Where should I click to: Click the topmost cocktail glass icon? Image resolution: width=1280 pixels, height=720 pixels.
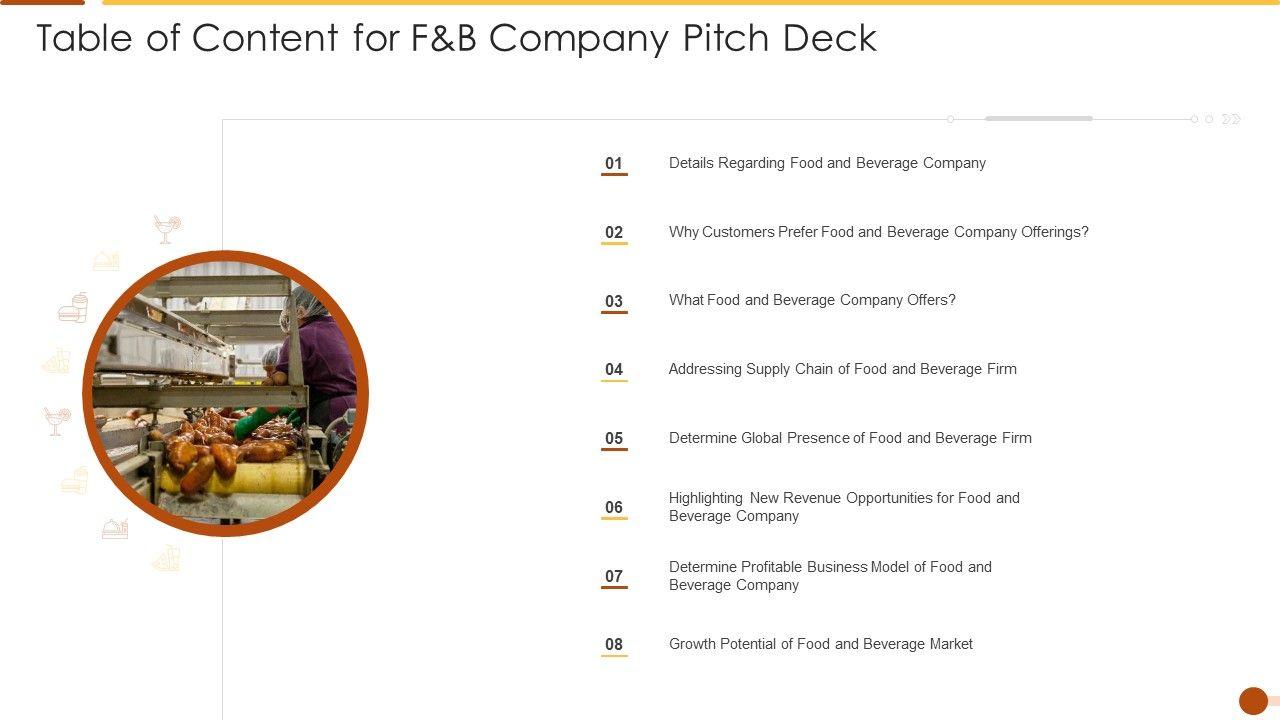coord(166,229)
